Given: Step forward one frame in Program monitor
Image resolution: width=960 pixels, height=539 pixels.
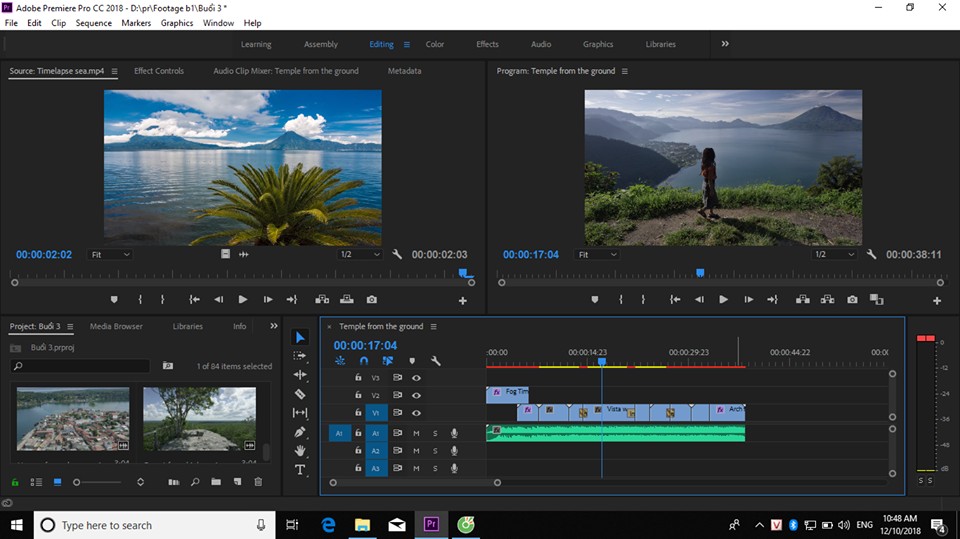Looking at the screenshot, I should pyautogui.click(x=748, y=300).
